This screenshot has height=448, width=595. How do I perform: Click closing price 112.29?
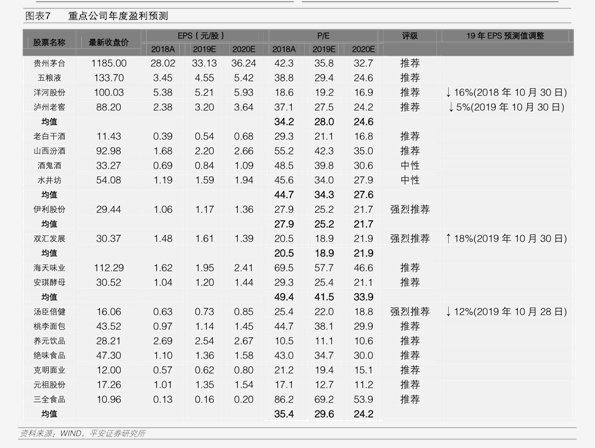click(x=109, y=268)
